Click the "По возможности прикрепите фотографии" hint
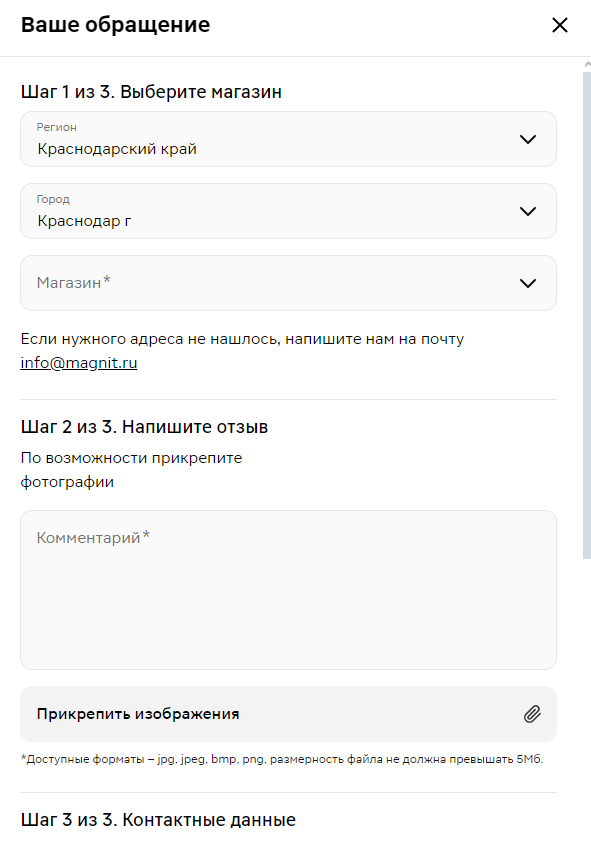Image resolution: width=591 pixels, height=843 pixels. [131, 470]
